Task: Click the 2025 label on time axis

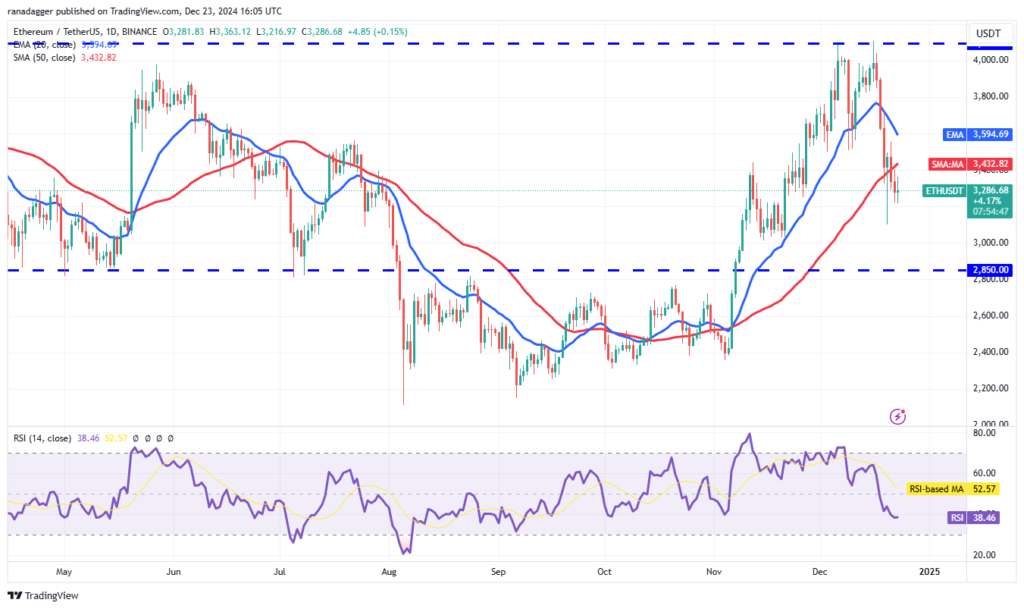Action: pyautogui.click(x=929, y=573)
